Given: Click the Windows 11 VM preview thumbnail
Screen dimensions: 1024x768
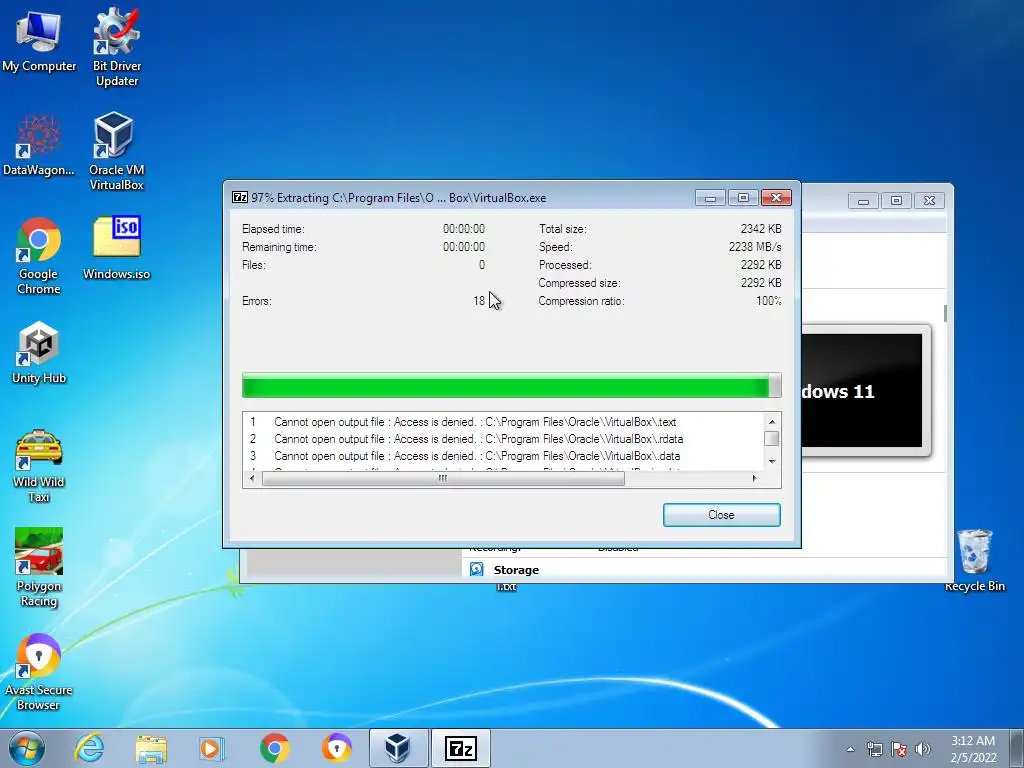Looking at the screenshot, I should [x=862, y=391].
